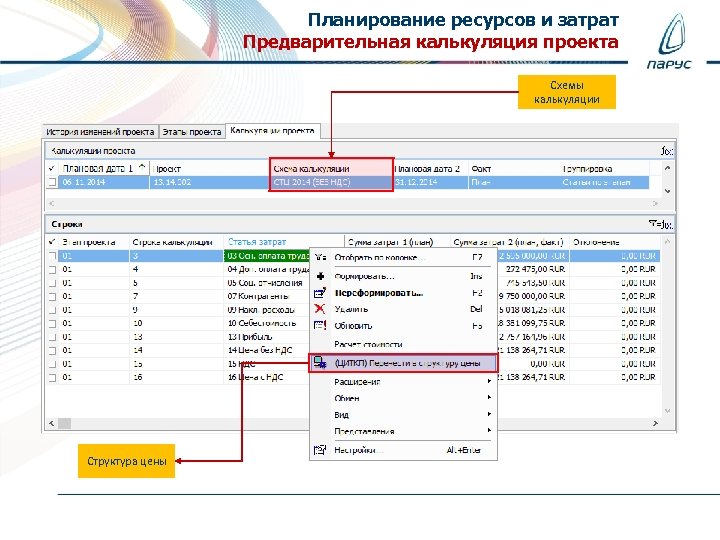This screenshot has height=540, width=720.
Task: Check the row with 13 Прибыль
Action: (x=52, y=338)
